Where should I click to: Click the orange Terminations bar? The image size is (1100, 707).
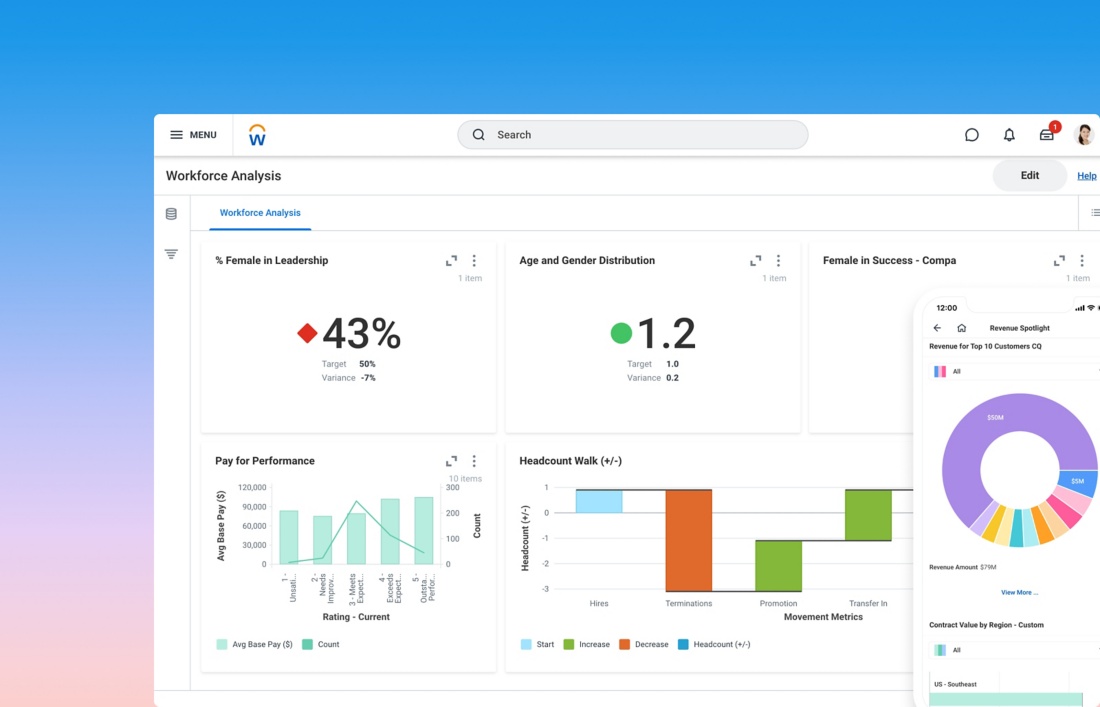688,540
